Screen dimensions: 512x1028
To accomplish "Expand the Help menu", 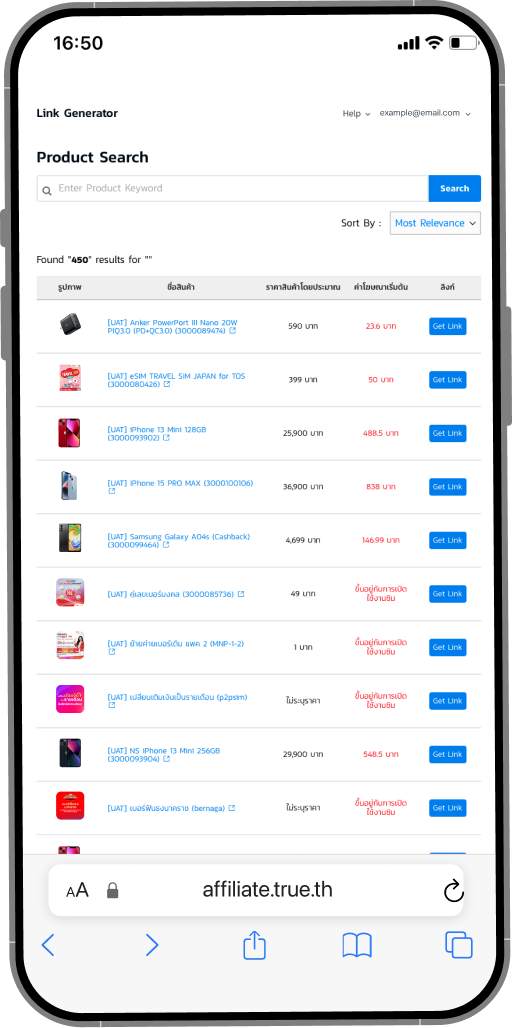I will (x=357, y=113).
